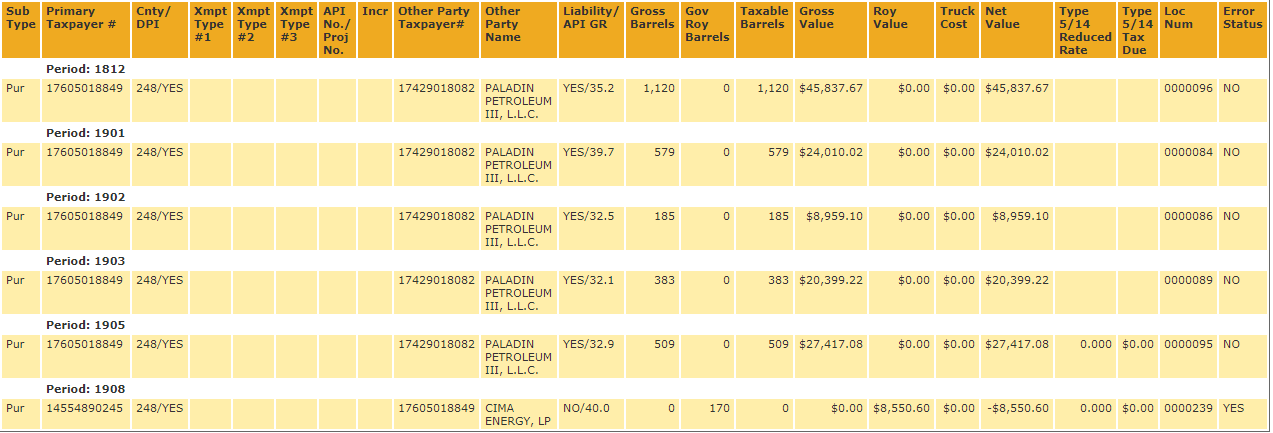Open PALADIN PETROLEUM link in period 1901
The image size is (1273, 433).
[x=518, y=165]
